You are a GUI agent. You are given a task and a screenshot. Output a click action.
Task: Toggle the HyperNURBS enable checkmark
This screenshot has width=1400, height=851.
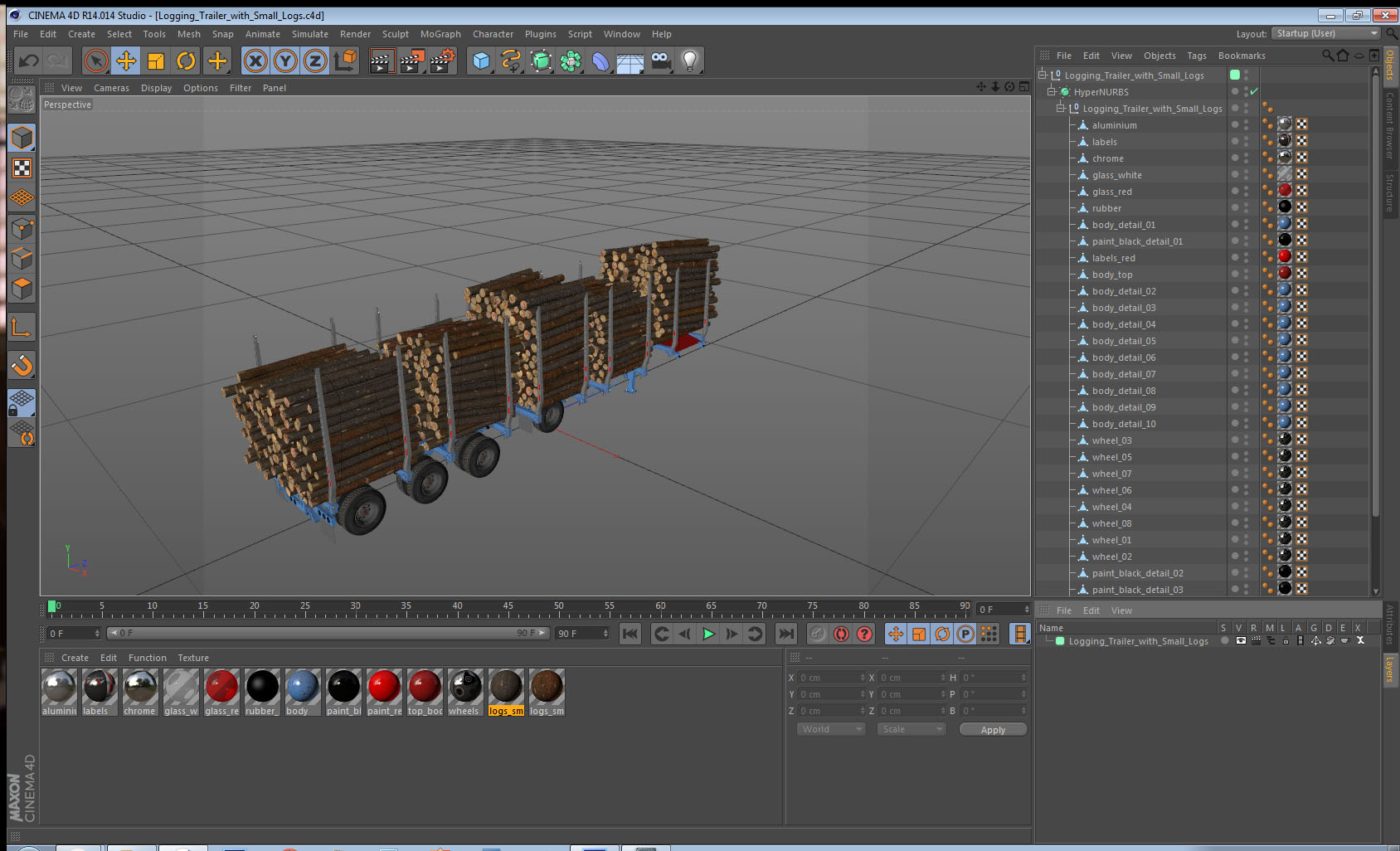pyautogui.click(x=1253, y=91)
